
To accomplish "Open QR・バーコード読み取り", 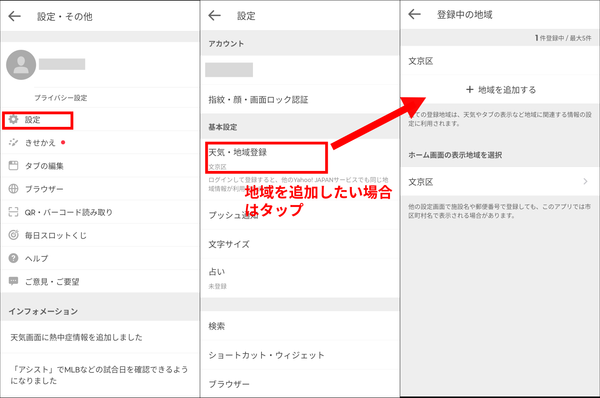I will tap(99, 212).
